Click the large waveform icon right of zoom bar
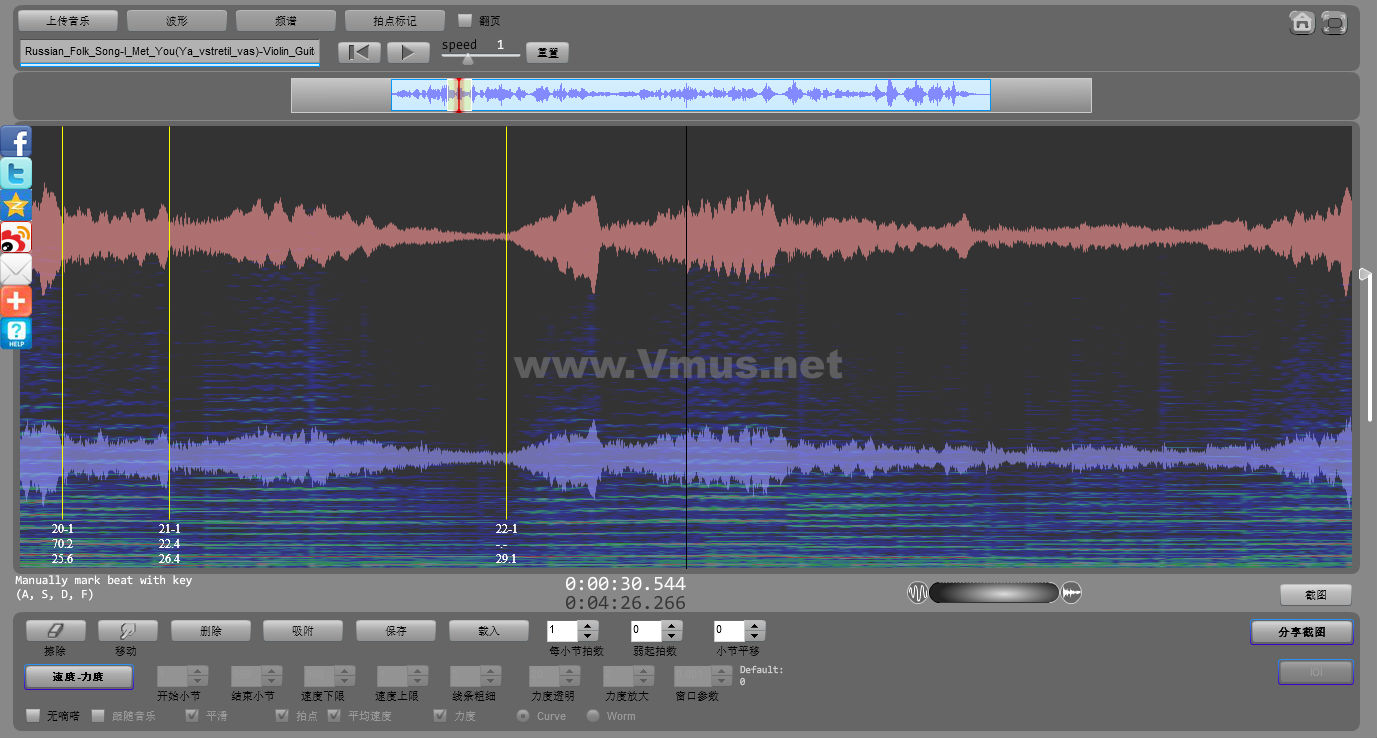 click(1072, 593)
